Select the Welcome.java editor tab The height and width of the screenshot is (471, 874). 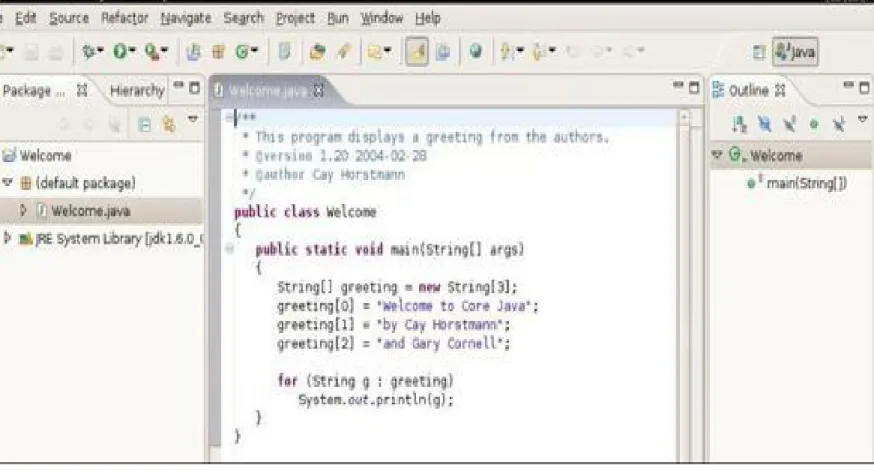point(268,90)
